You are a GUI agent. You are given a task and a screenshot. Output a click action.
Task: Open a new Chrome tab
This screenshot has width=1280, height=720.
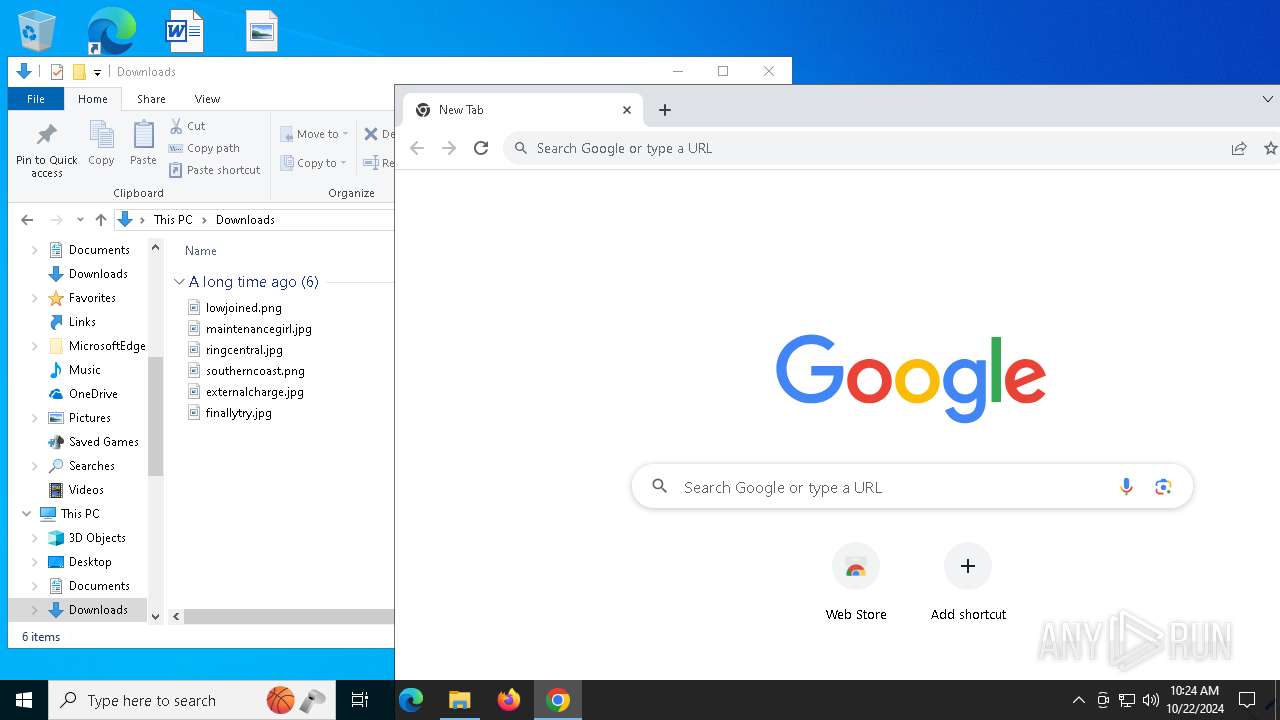tap(665, 110)
